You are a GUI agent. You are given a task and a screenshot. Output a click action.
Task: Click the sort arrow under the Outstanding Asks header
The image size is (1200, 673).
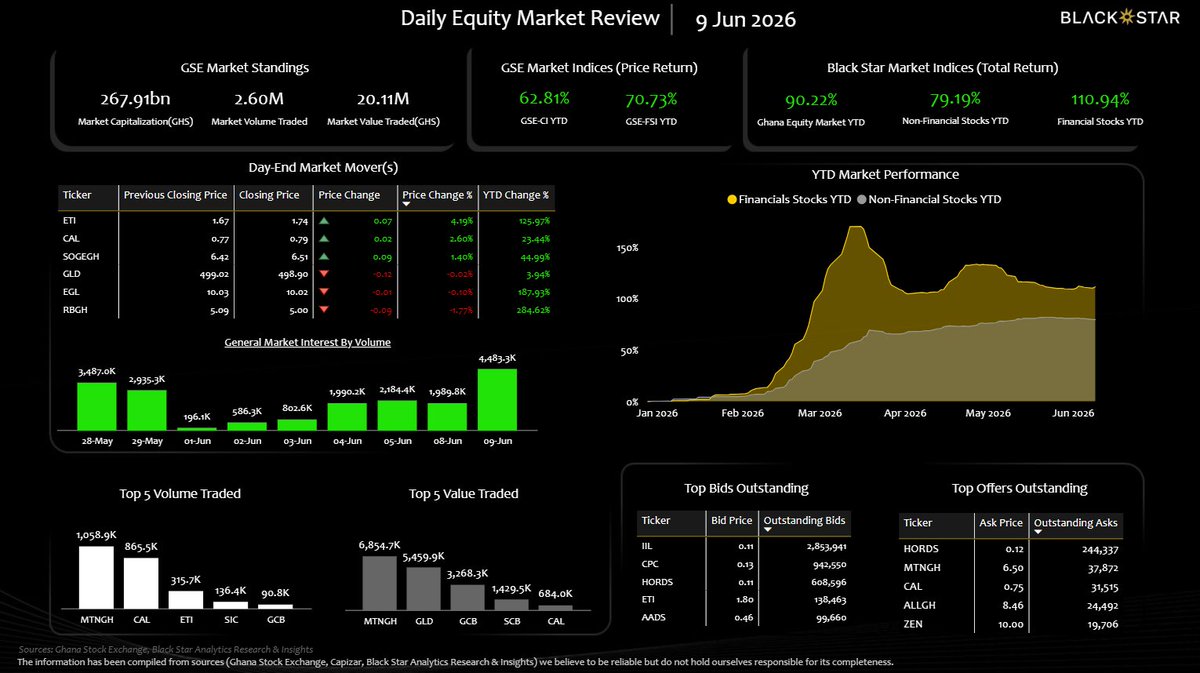click(x=1038, y=534)
